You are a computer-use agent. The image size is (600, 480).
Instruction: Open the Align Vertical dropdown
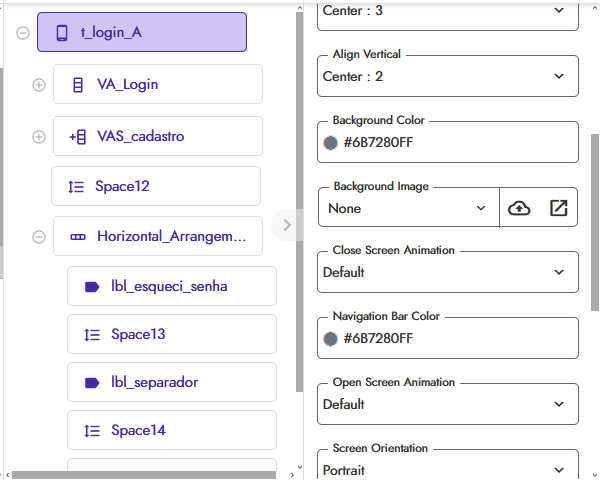(x=448, y=76)
